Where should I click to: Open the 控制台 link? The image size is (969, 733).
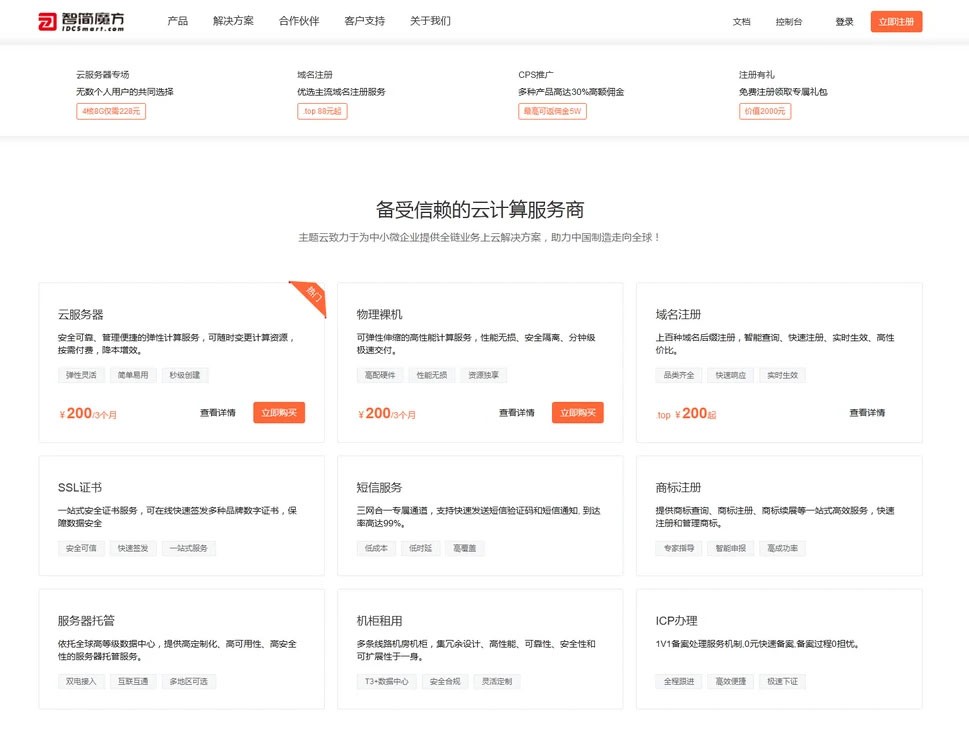(x=789, y=22)
